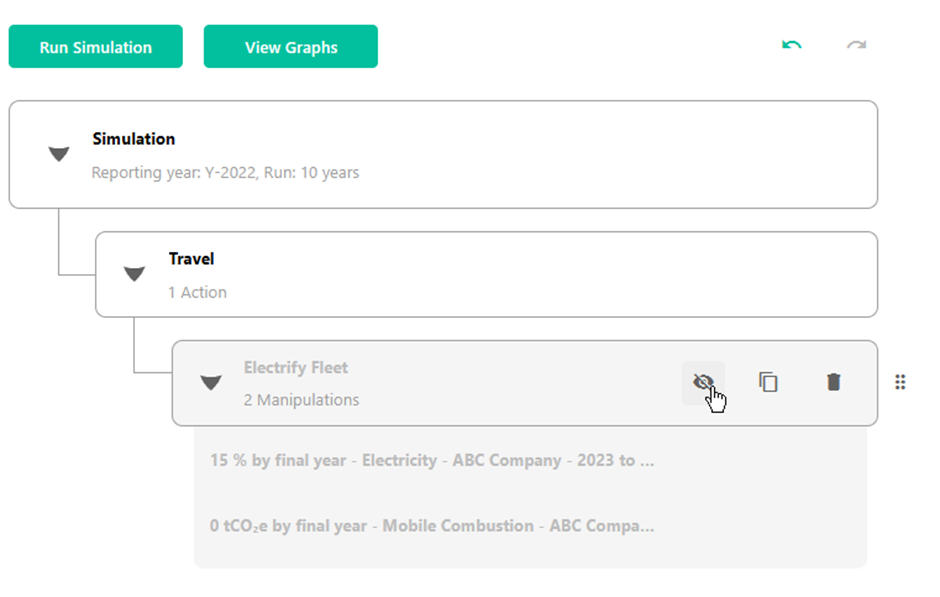
Task: Collapse the Travel group arrow
Action: [134, 274]
